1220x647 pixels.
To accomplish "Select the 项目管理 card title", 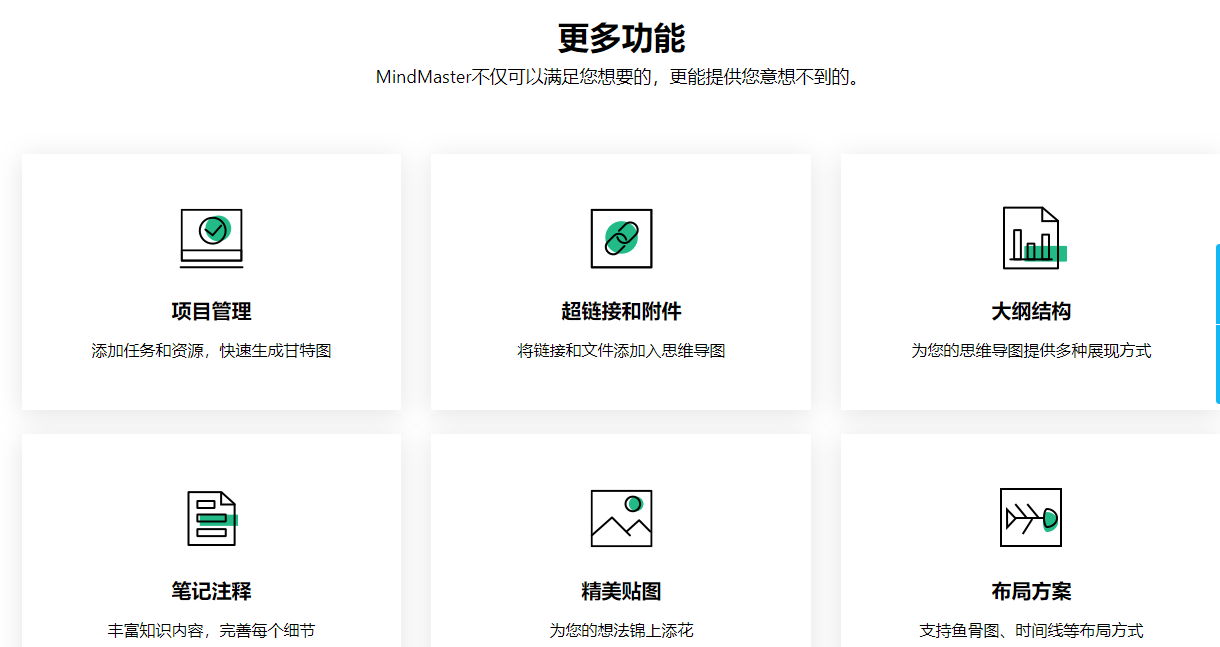I will pos(211,311).
